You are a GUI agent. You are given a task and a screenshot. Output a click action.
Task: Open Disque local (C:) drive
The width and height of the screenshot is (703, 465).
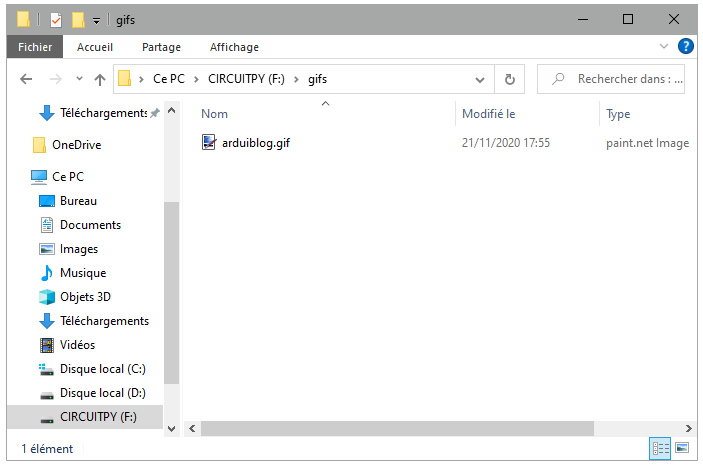point(103,369)
